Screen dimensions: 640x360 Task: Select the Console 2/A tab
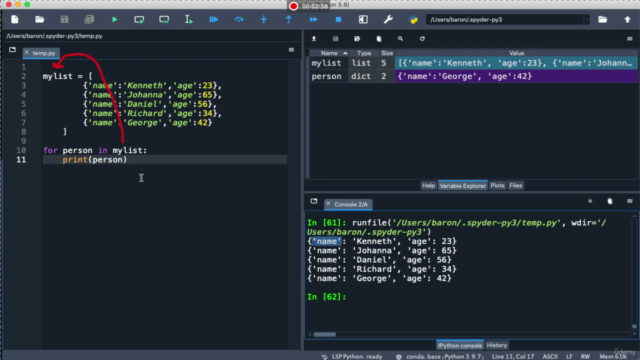(x=348, y=204)
